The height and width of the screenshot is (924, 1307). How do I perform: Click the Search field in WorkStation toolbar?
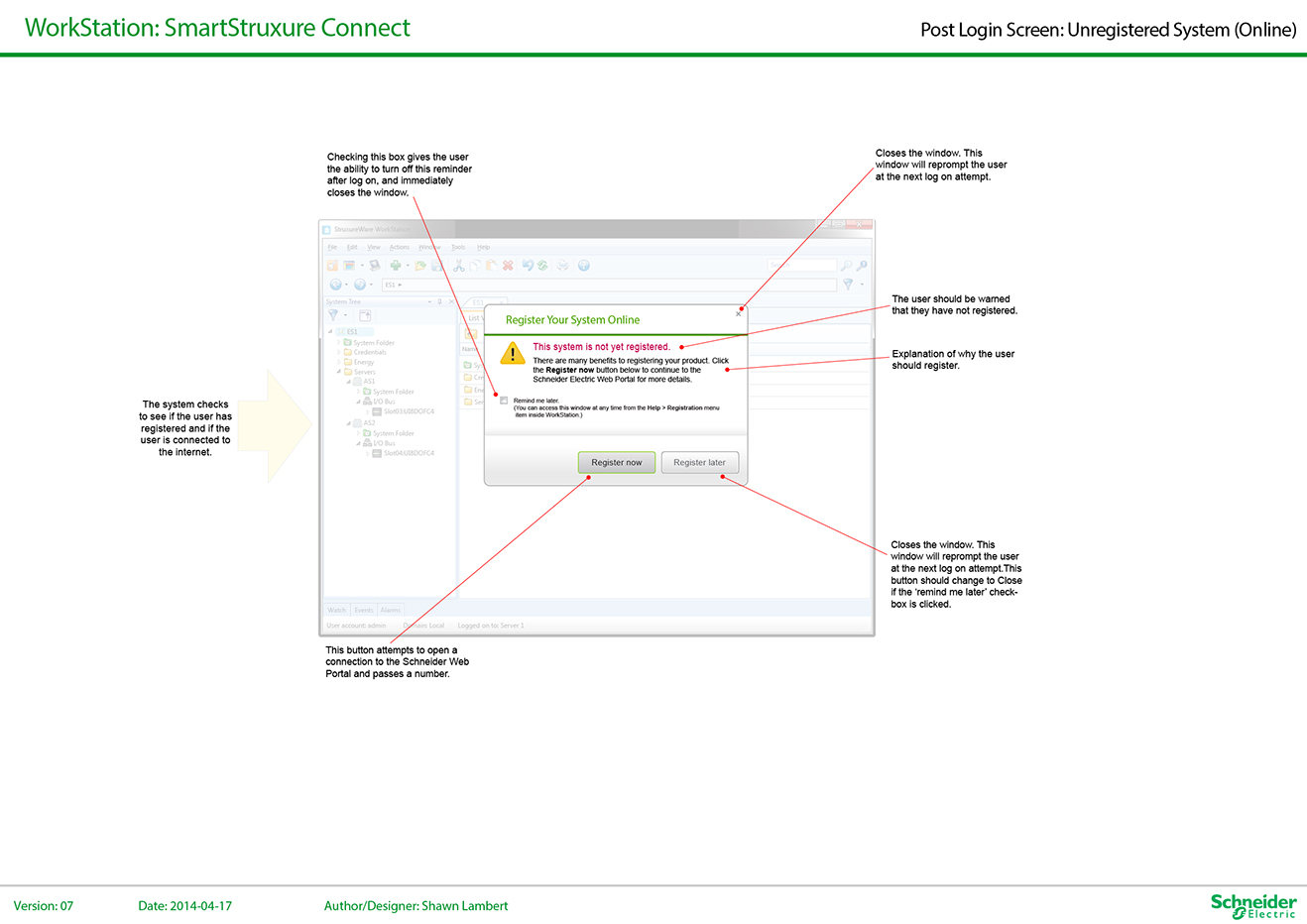[802, 266]
